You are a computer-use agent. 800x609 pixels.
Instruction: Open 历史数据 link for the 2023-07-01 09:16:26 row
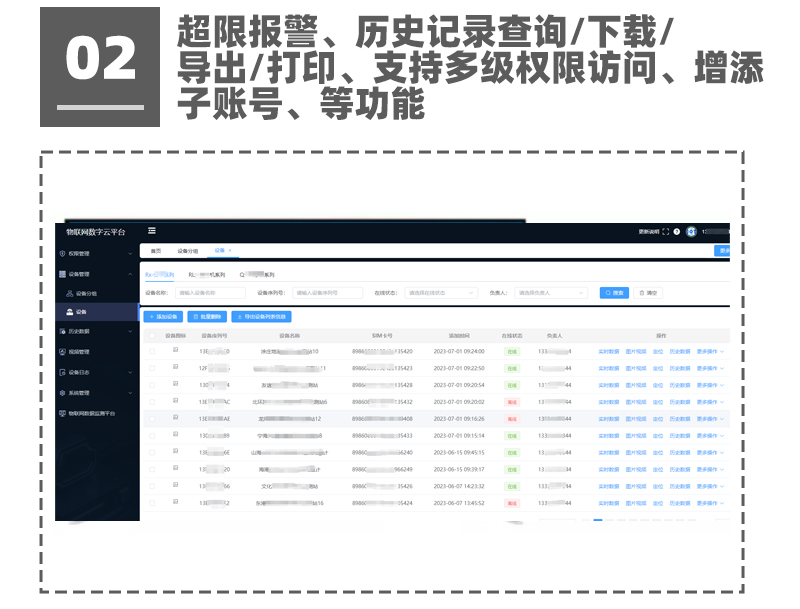coord(680,419)
